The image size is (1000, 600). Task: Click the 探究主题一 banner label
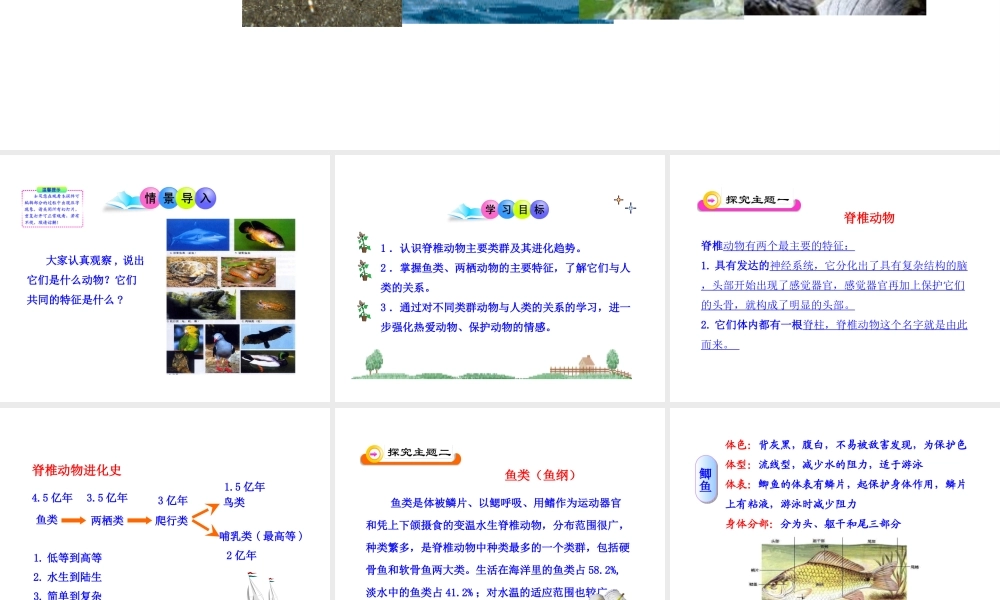point(757,200)
